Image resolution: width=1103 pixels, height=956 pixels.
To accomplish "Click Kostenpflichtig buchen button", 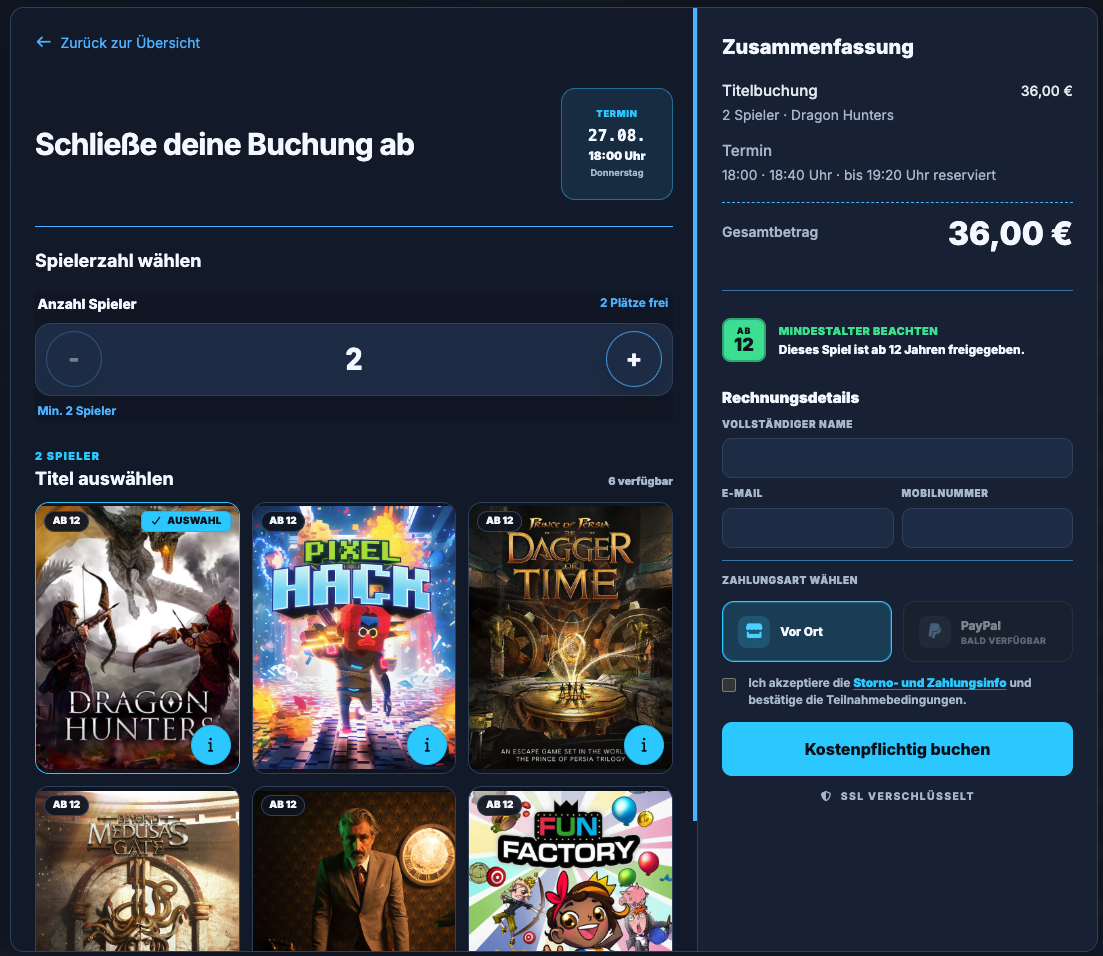I will pos(897,749).
